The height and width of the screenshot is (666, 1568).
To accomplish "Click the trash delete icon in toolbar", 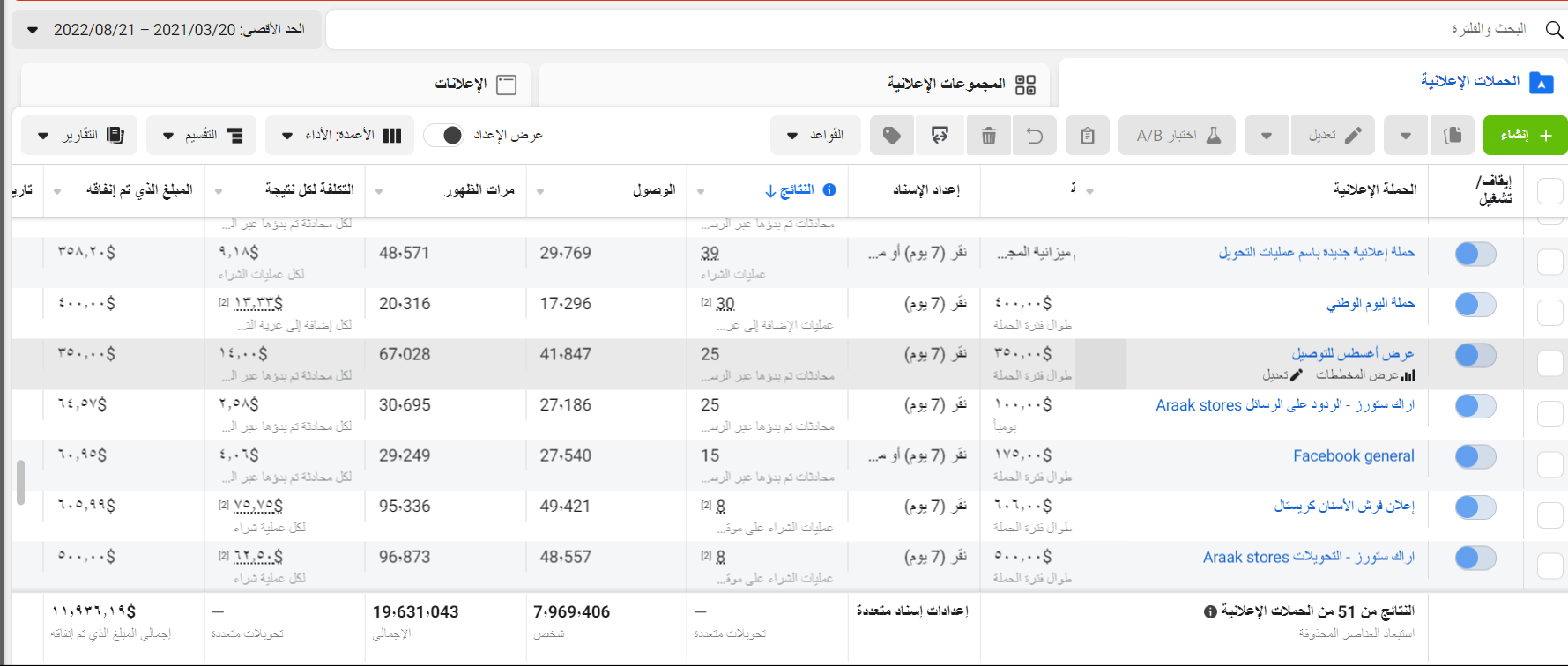I will (989, 136).
